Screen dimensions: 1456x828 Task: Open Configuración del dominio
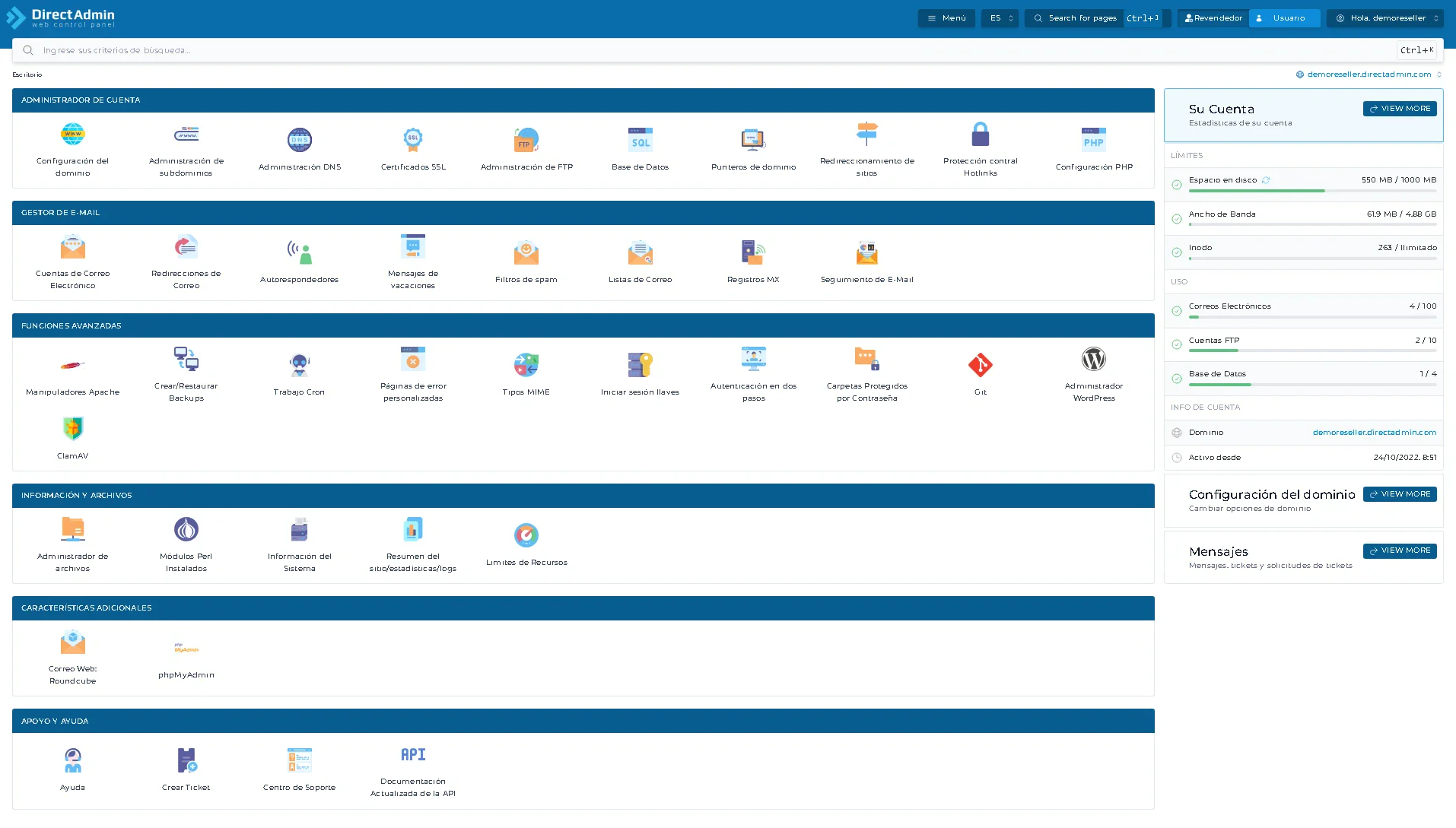72,148
